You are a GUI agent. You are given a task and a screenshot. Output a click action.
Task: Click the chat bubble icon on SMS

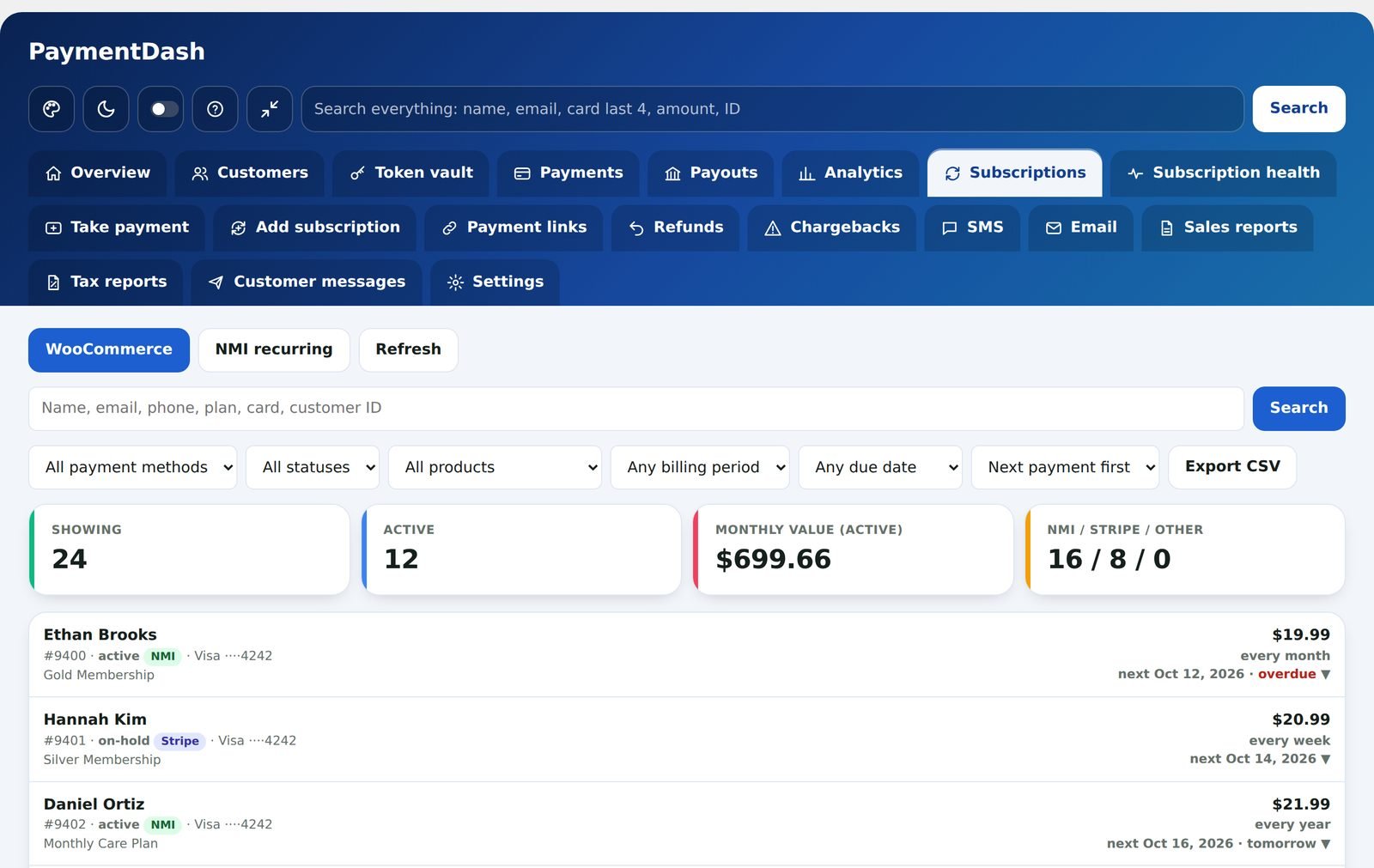(x=950, y=228)
